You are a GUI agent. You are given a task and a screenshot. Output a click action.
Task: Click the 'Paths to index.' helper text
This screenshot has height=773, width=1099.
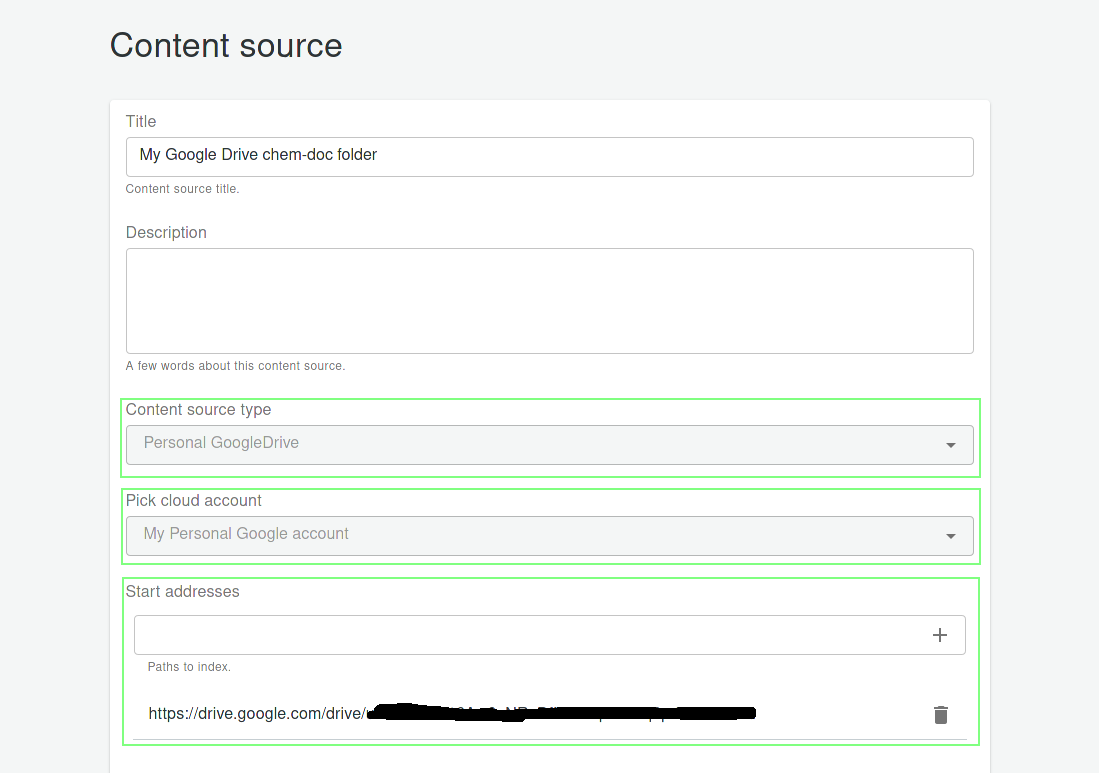189,667
